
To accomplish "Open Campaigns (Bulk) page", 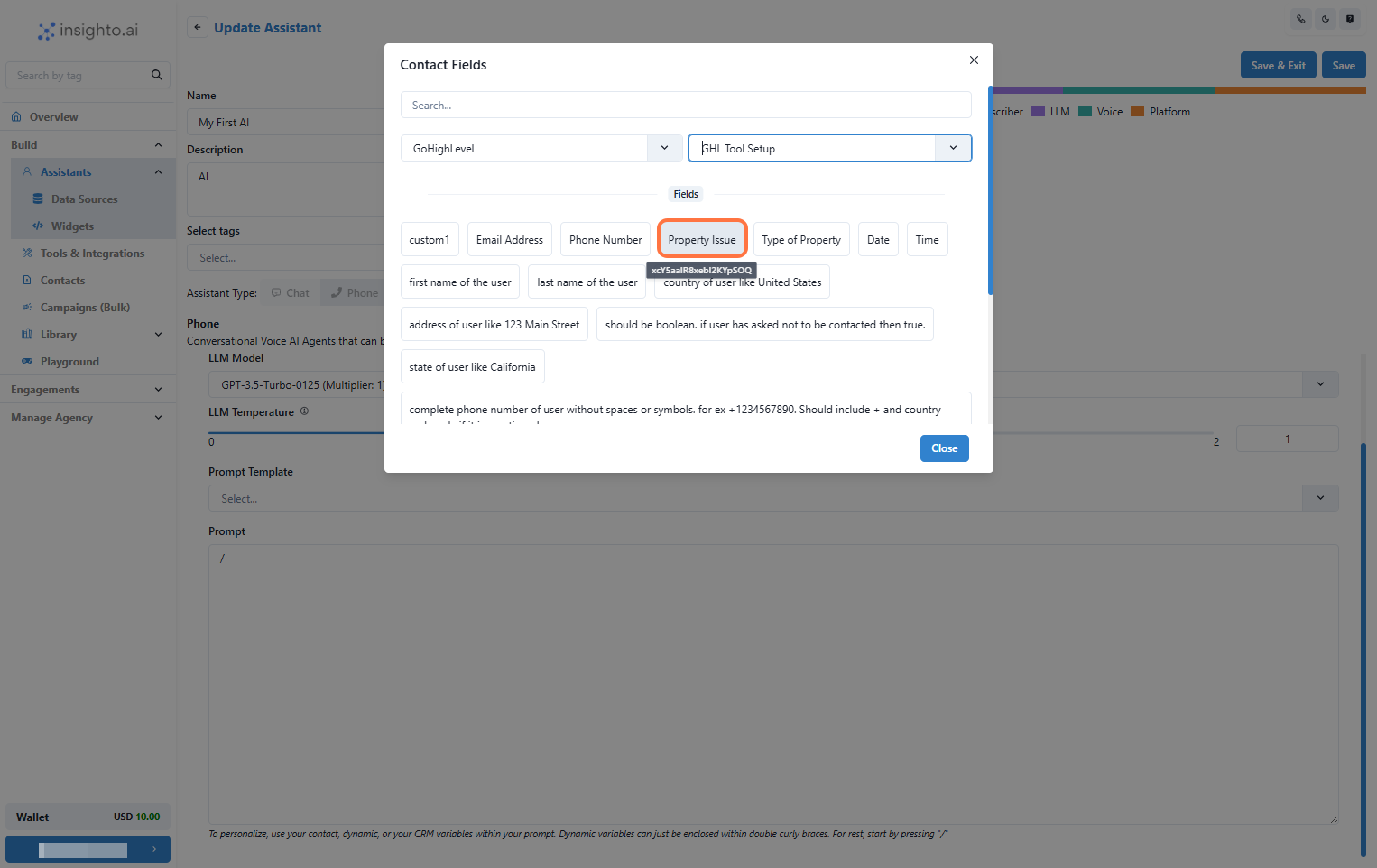I will pyautogui.click(x=85, y=308).
